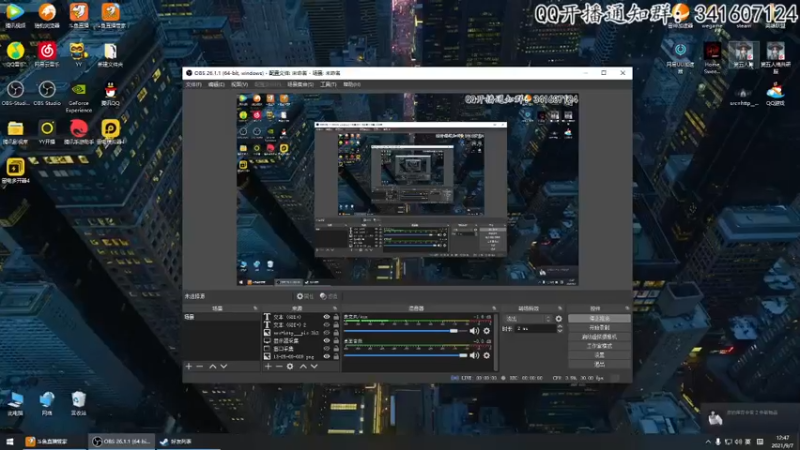Open transition properties with the gear icon
800x450 pixels.
coord(559,319)
